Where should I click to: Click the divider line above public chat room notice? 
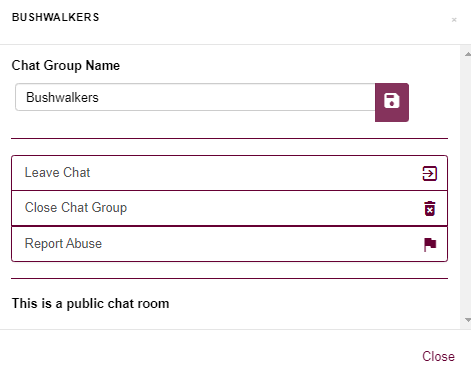[229, 278]
